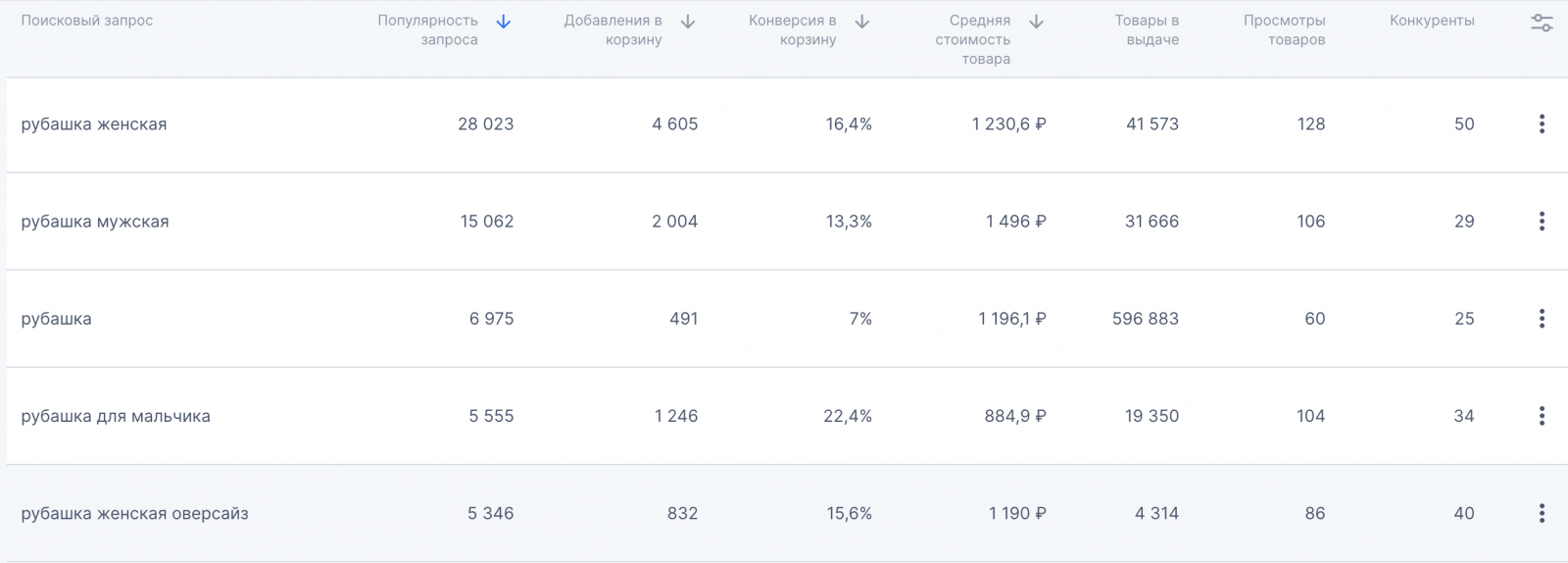The image size is (1568, 563).
Task: Open options menu for рубашка для мальчика
Action: tap(1542, 416)
